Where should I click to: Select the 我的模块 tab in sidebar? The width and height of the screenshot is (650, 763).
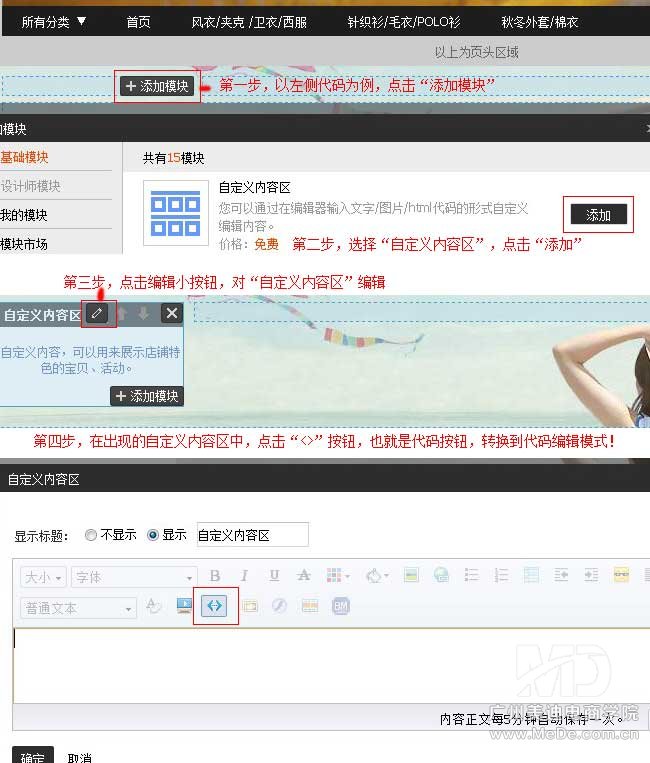(x=24, y=215)
